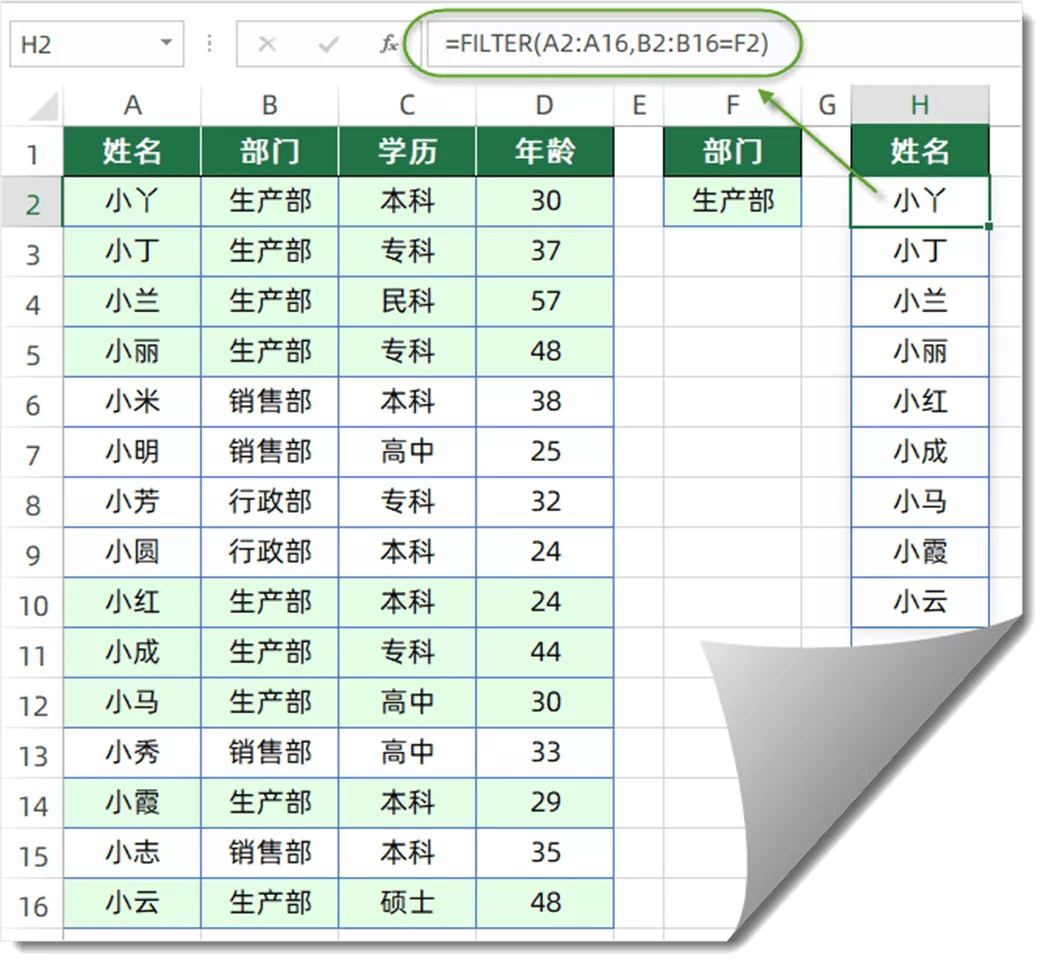Open the insert function fx icon

tap(389, 44)
